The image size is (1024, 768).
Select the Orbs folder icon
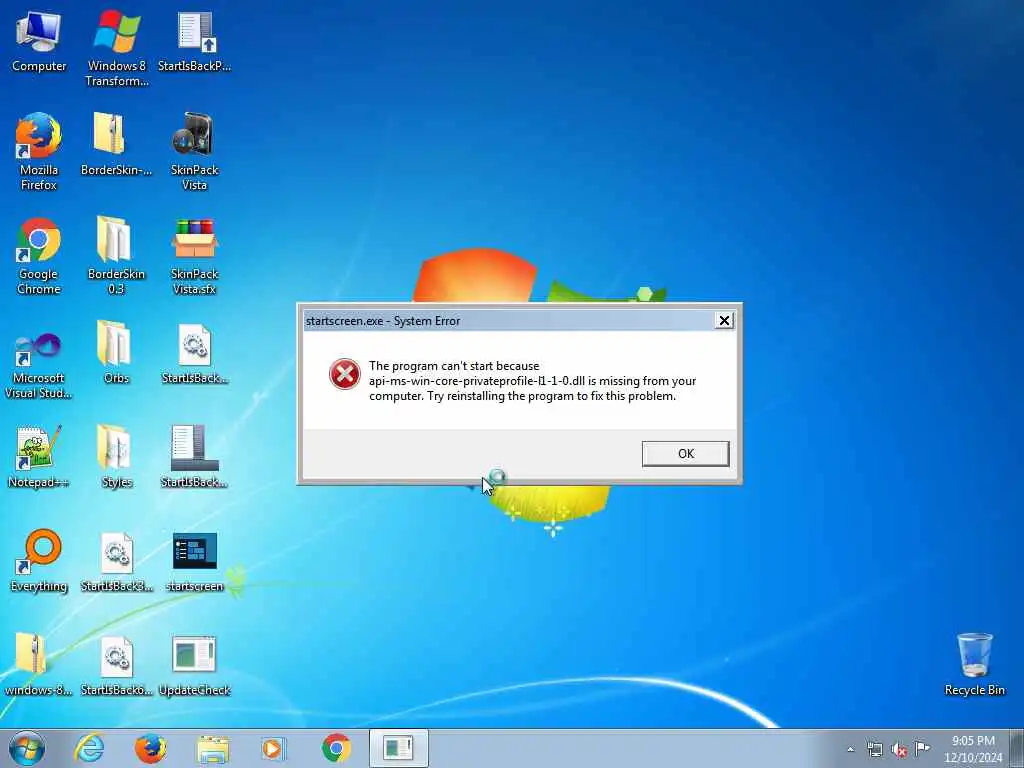116,353
